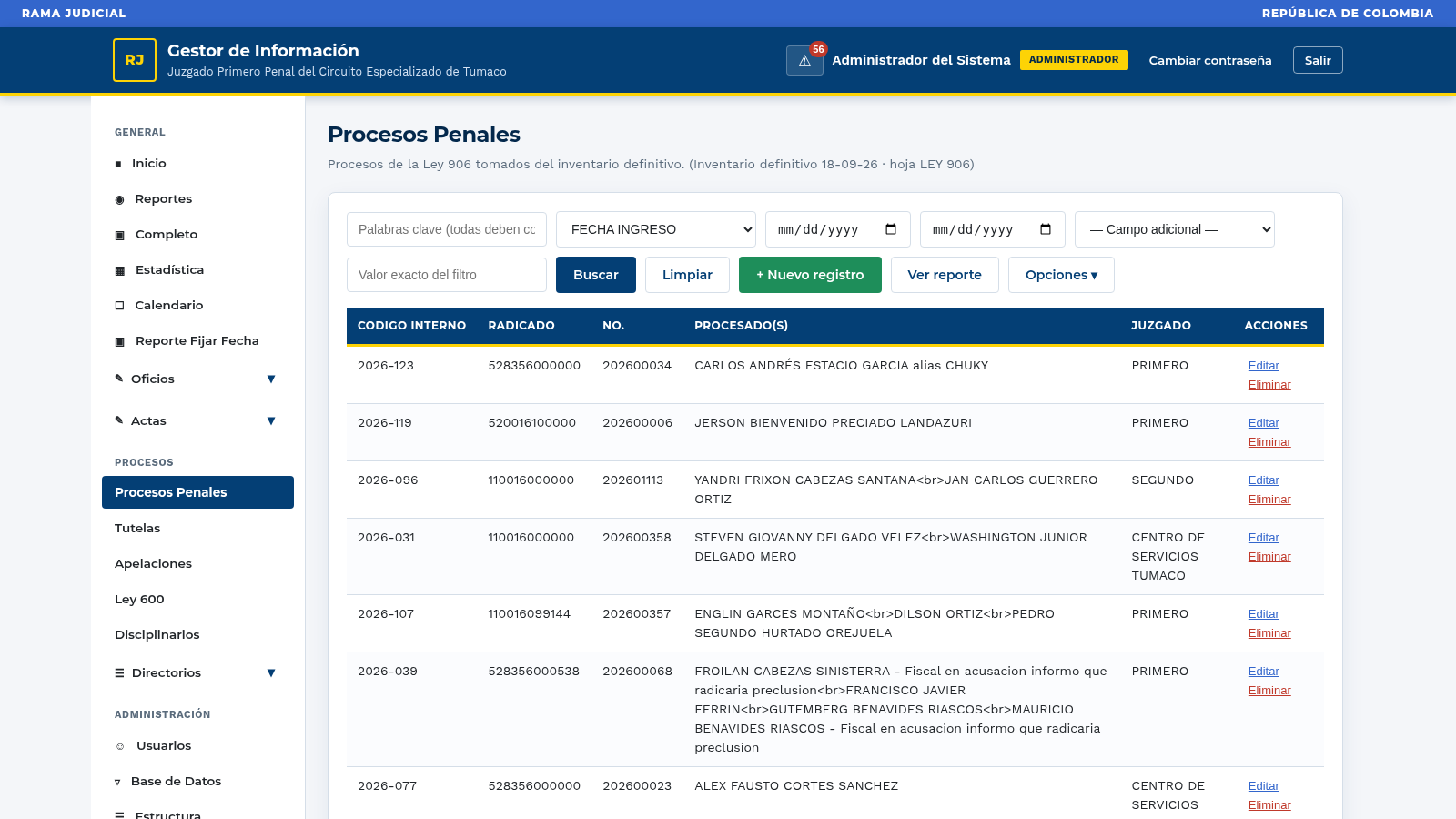
Task: Focus the Valor exacto del filtro field
Action: [447, 275]
